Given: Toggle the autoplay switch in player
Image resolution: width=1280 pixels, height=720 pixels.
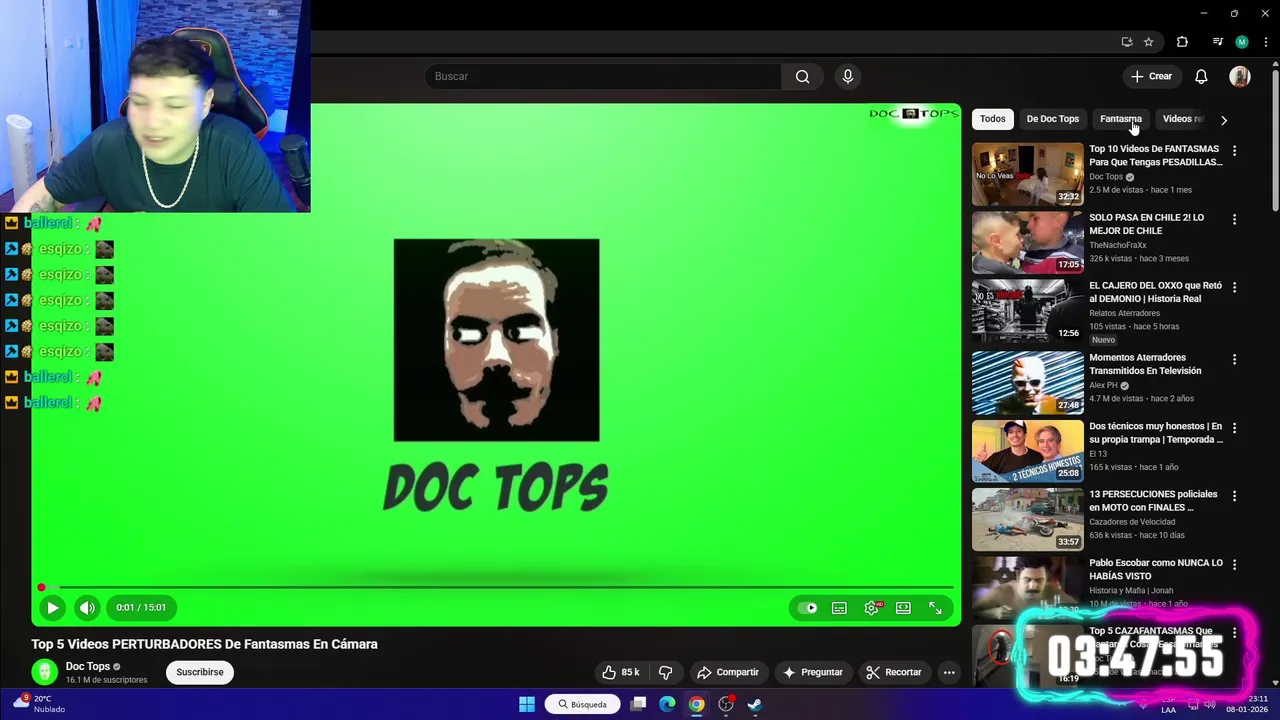Looking at the screenshot, I should tap(807, 608).
